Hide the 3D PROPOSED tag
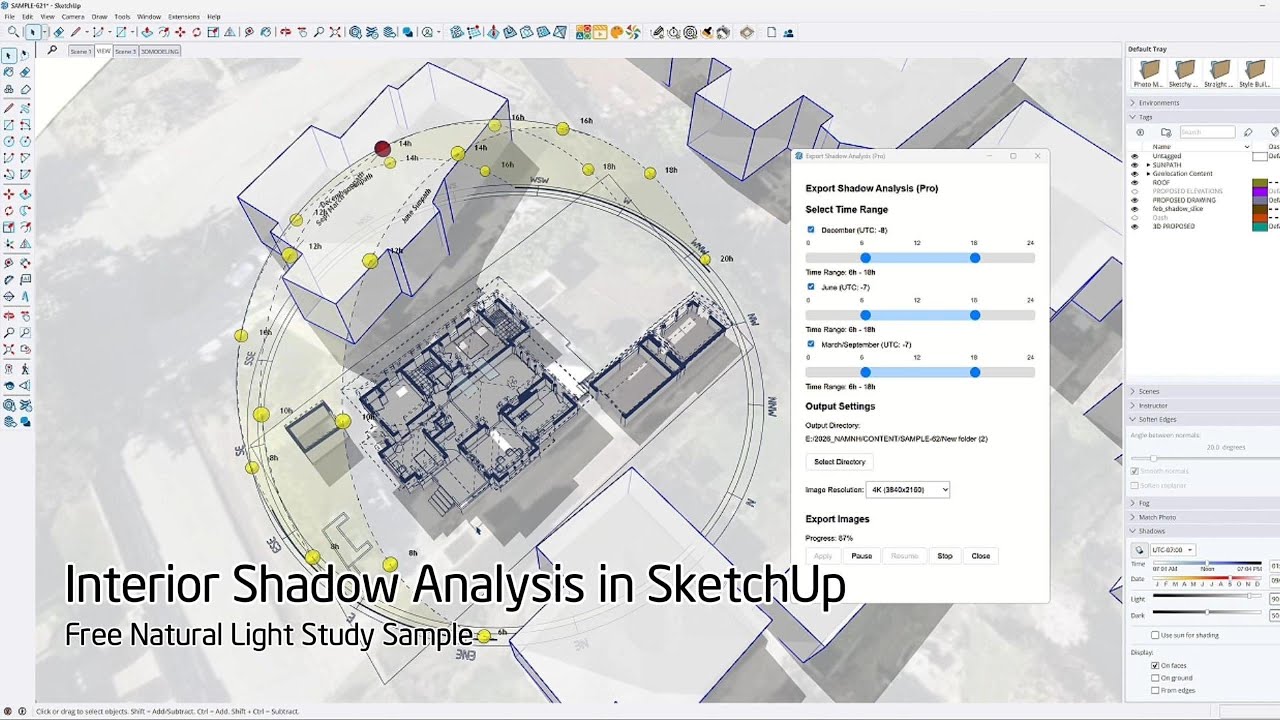This screenshot has width=1280, height=720. pyautogui.click(x=1135, y=226)
